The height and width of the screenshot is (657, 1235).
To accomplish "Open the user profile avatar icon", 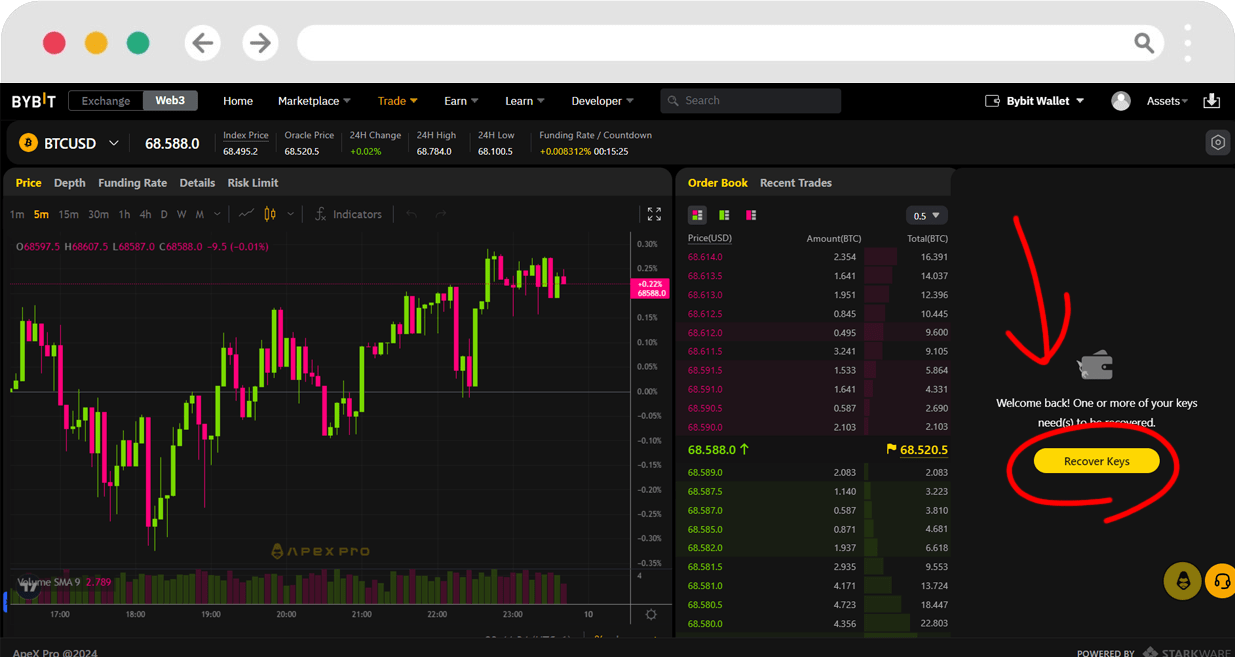I will click(1121, 101).
